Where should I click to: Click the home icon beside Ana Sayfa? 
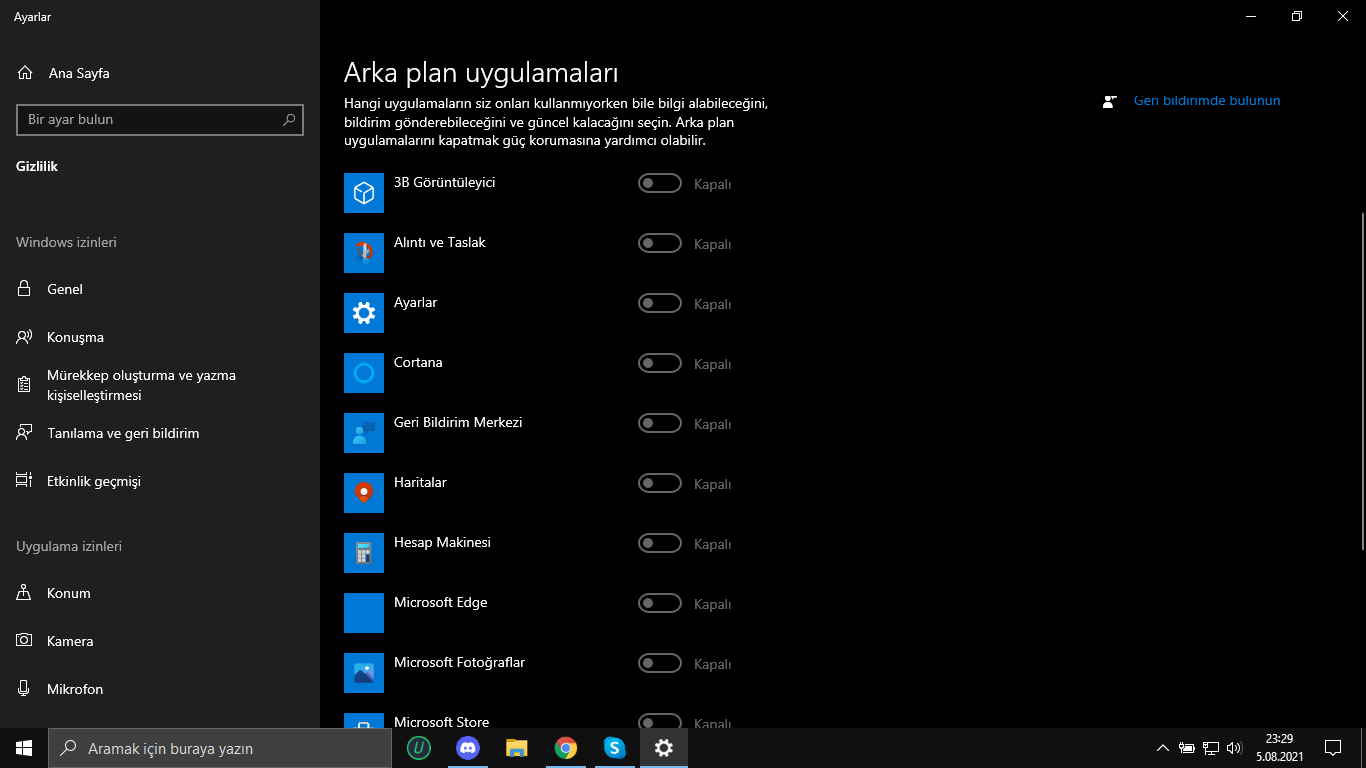tap(25, 73)
